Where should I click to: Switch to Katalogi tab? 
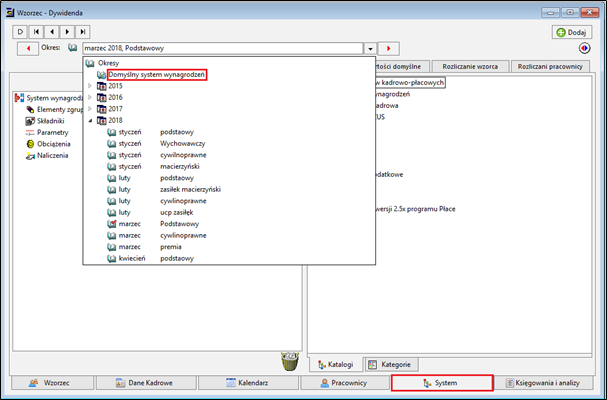[x=335, y=364]
